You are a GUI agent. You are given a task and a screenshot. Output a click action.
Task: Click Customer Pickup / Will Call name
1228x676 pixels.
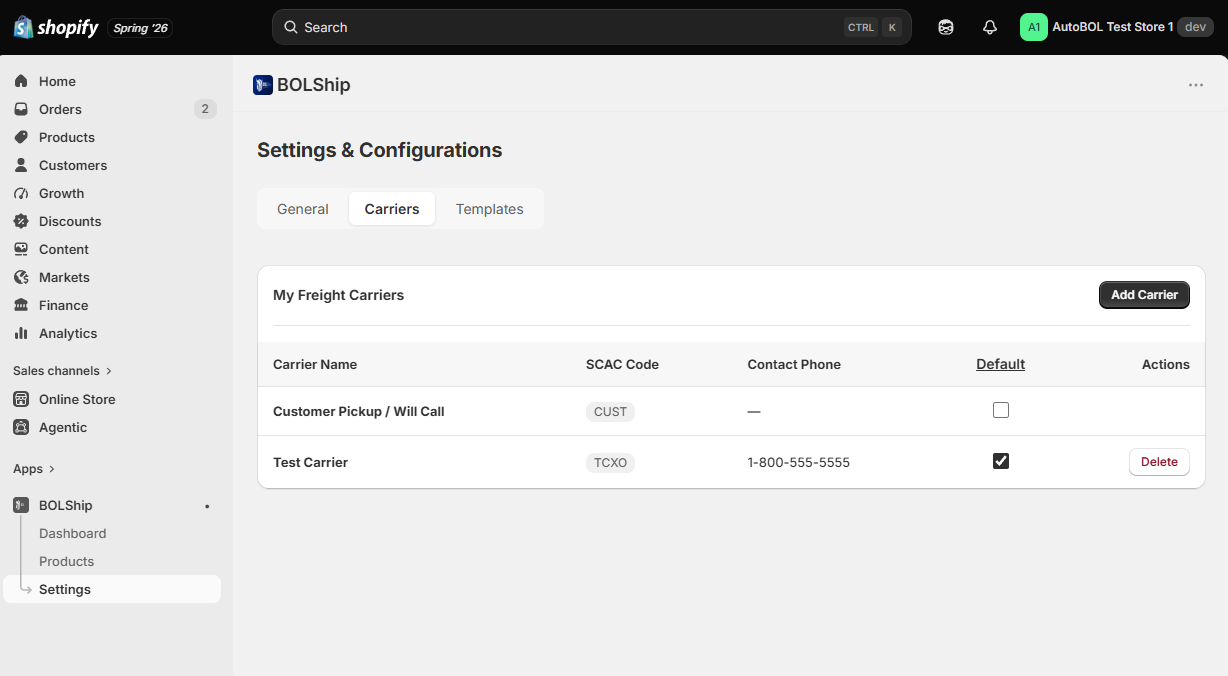click(359, 411)
